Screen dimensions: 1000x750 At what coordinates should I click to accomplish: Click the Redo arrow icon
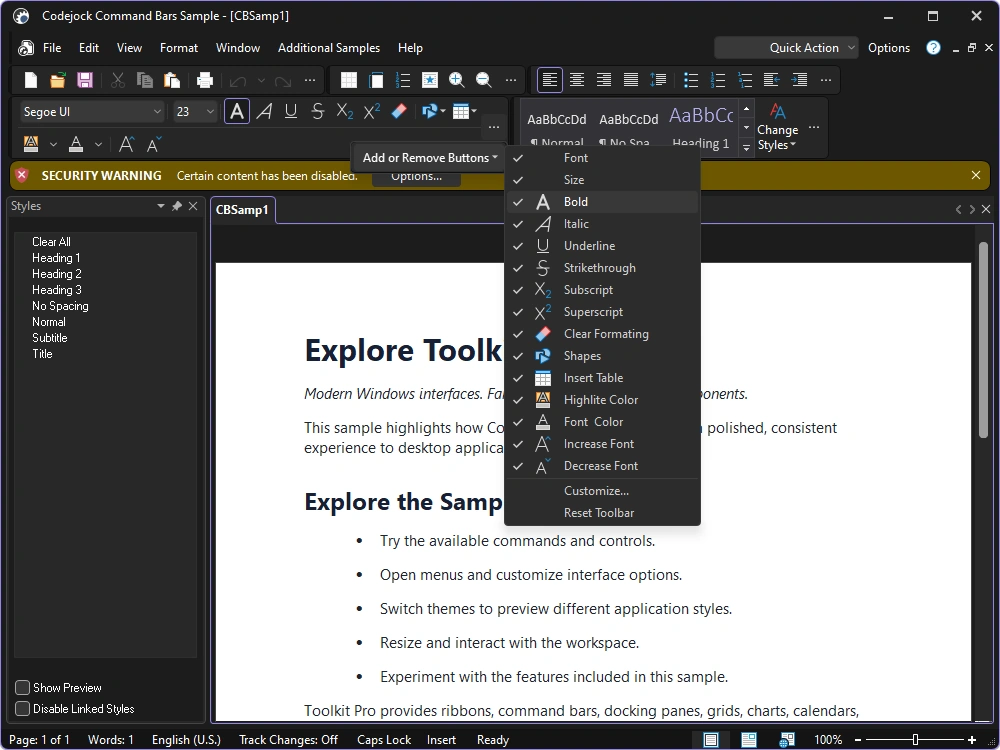(x=283, y=80)
